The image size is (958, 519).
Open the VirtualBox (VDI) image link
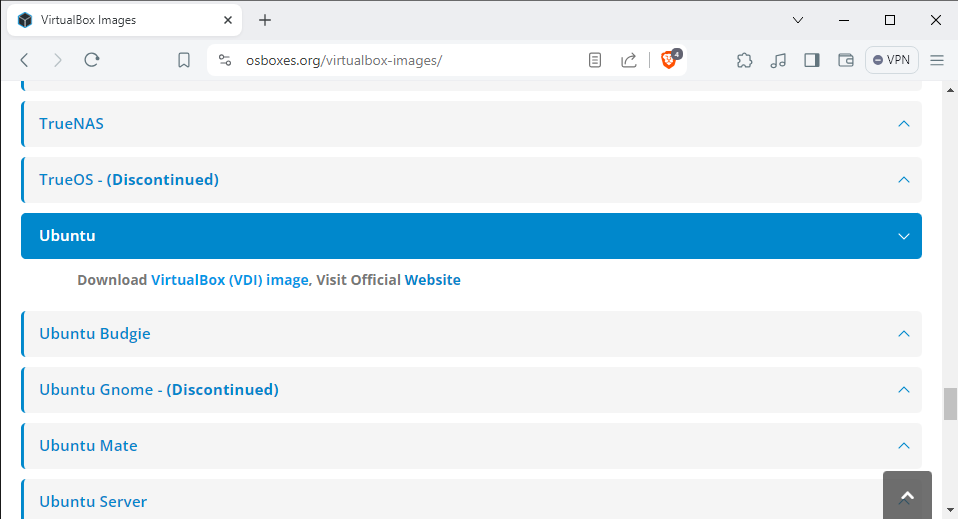(x=230, y=280)
